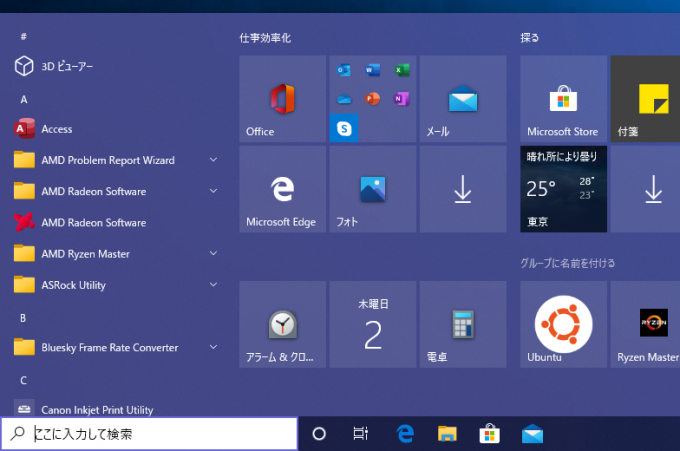680x451 pixels.
Task: Launch Word from the small tile
Action: 373,70
